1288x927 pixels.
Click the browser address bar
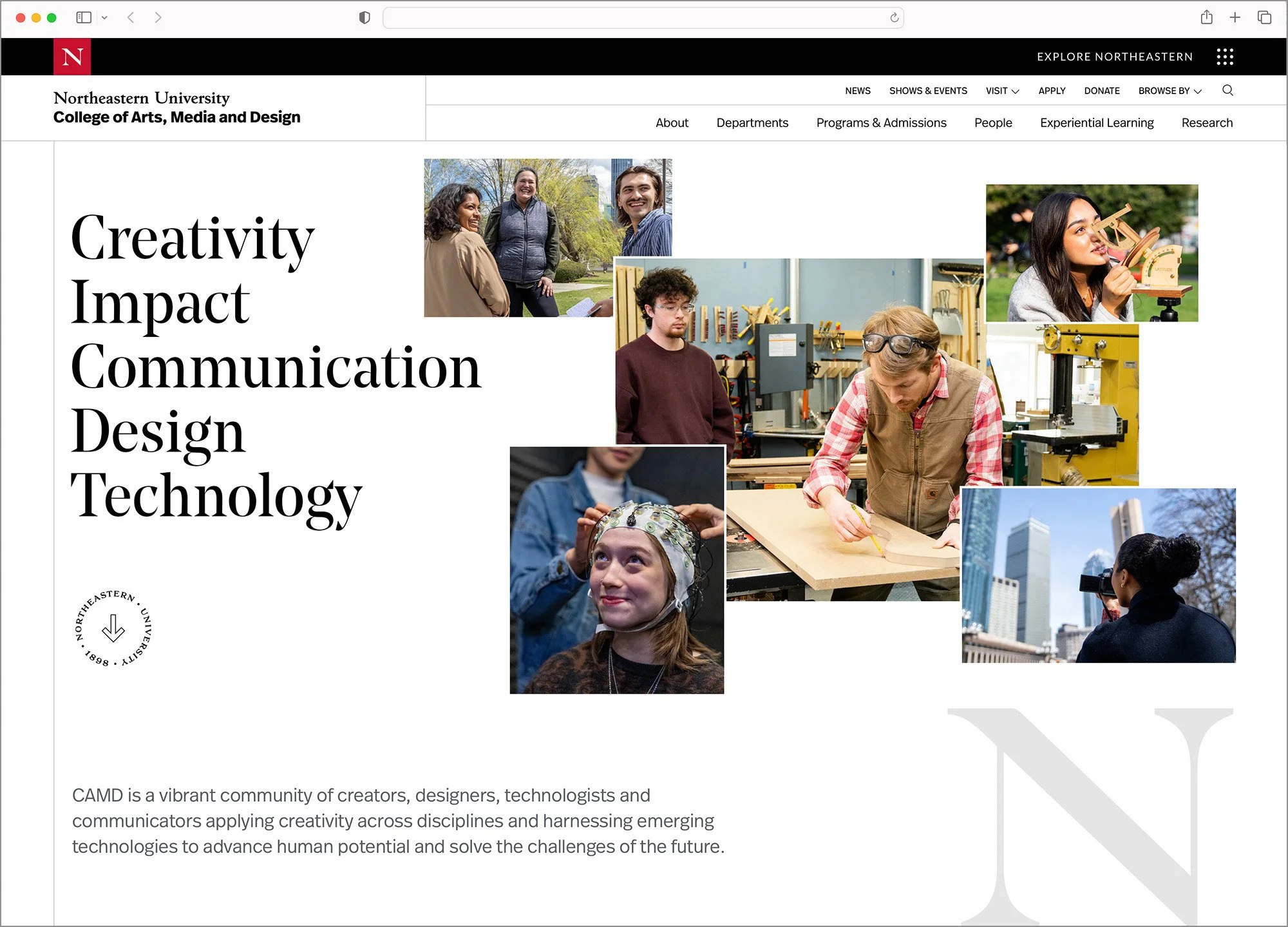[643, 17]
